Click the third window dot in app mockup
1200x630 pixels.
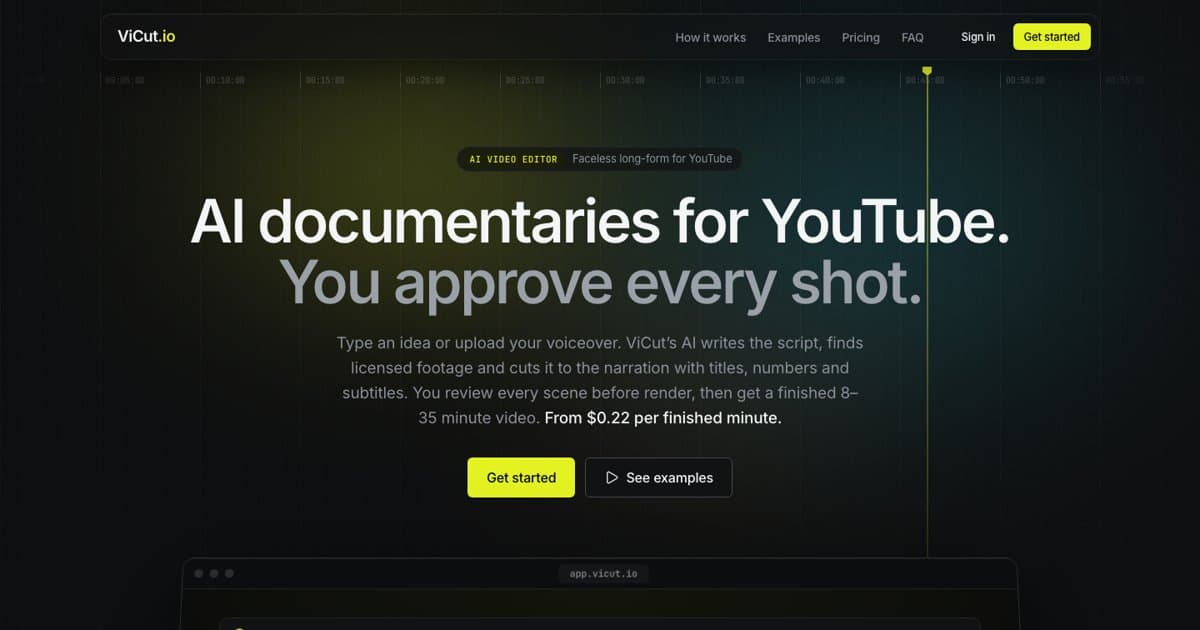[x=229, y=573]
